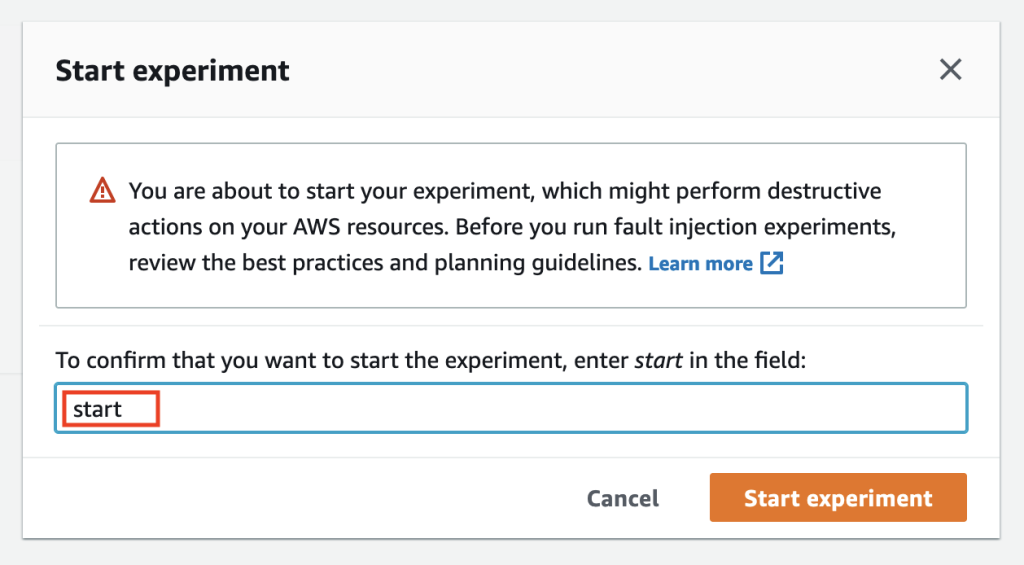Focus the confirmation text input field
Screen dimensions: 1024x565
511,408
